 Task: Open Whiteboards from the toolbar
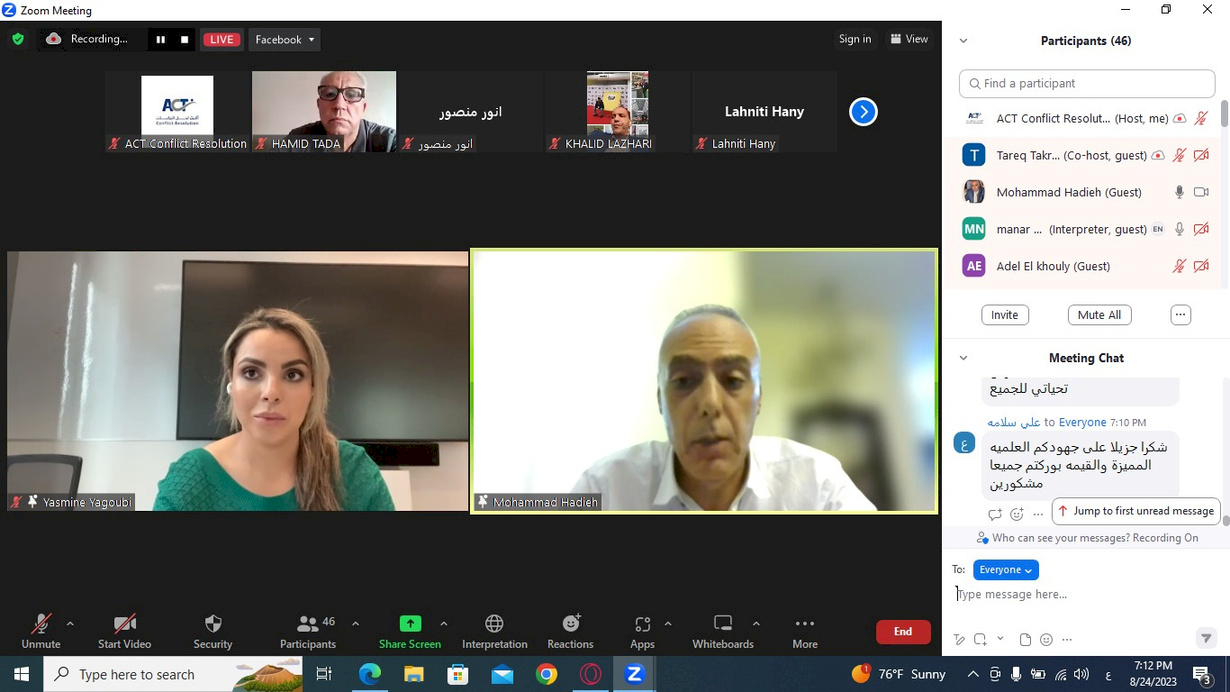[722, 630]
